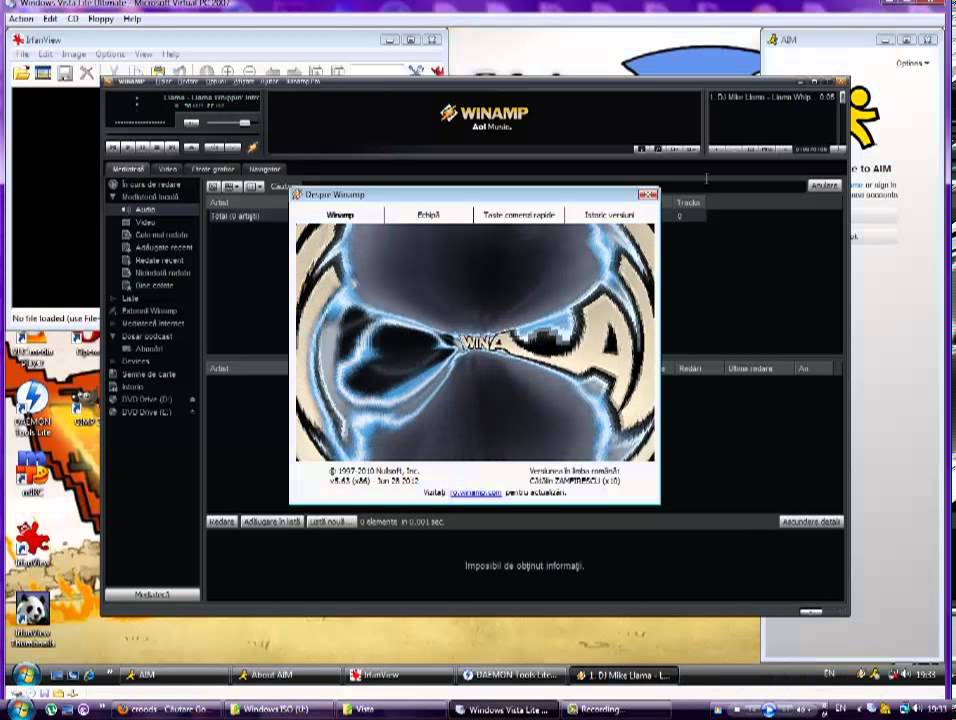Click the delete X icon in IrfanView
This screenshot has height=720, width=956.
(87, 73)
